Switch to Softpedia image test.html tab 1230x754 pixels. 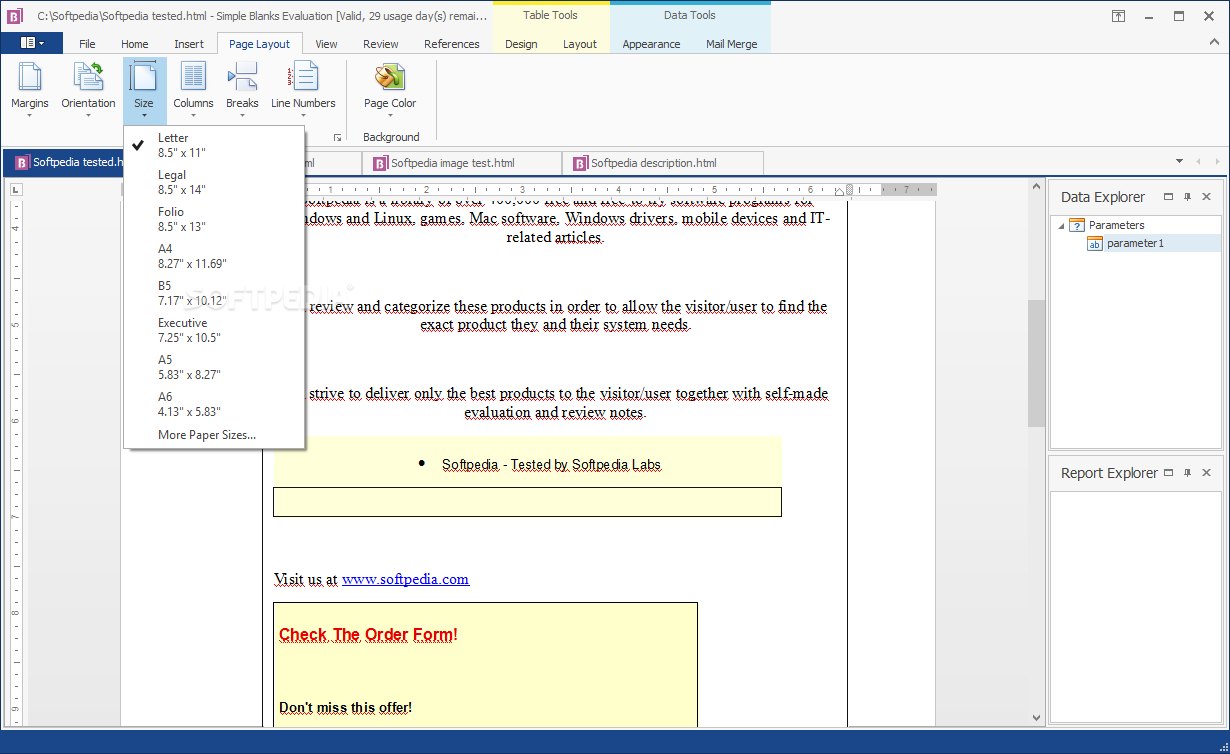point(462,163)
